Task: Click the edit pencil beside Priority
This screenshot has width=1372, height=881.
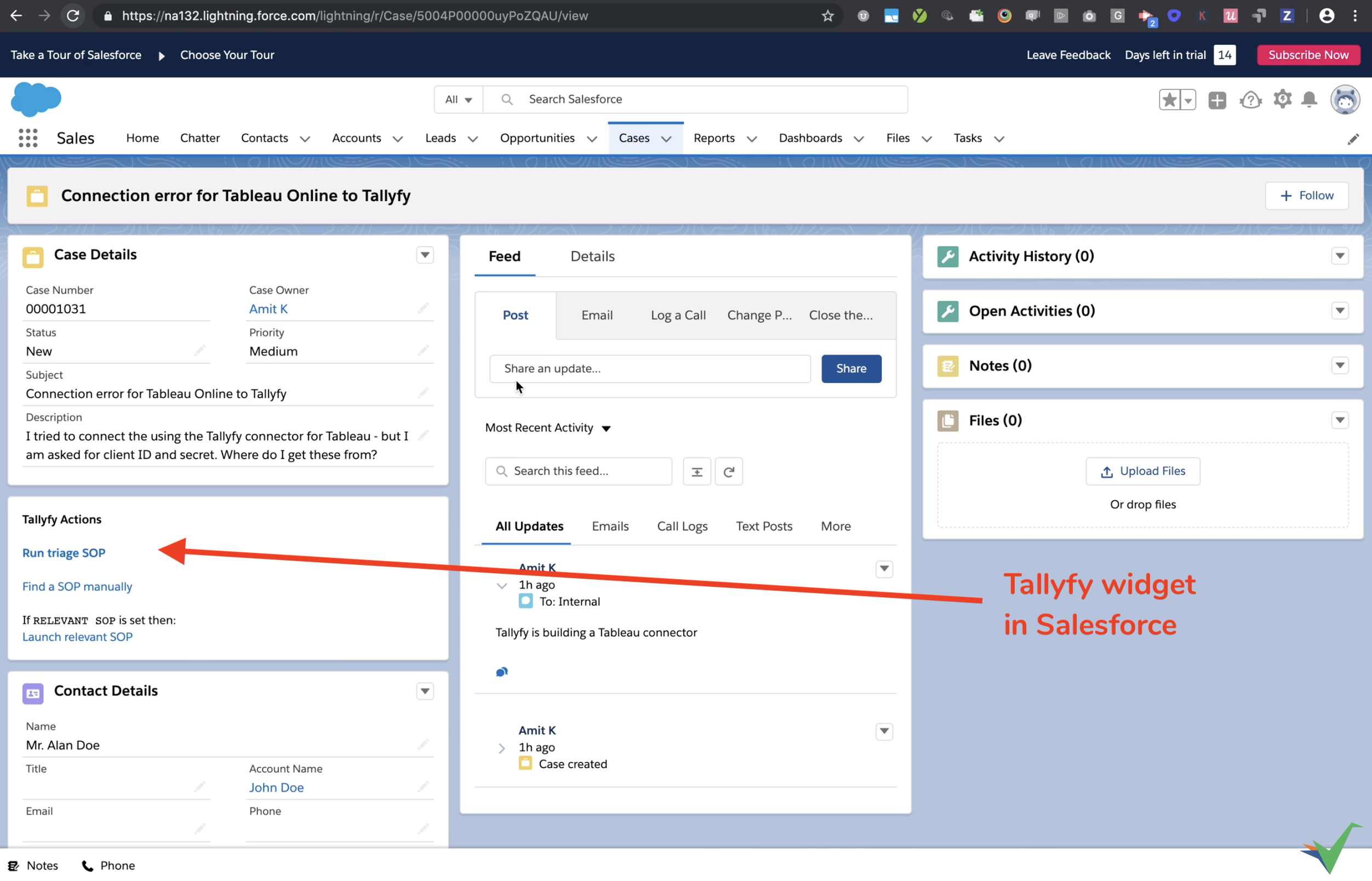Action: 424,351
